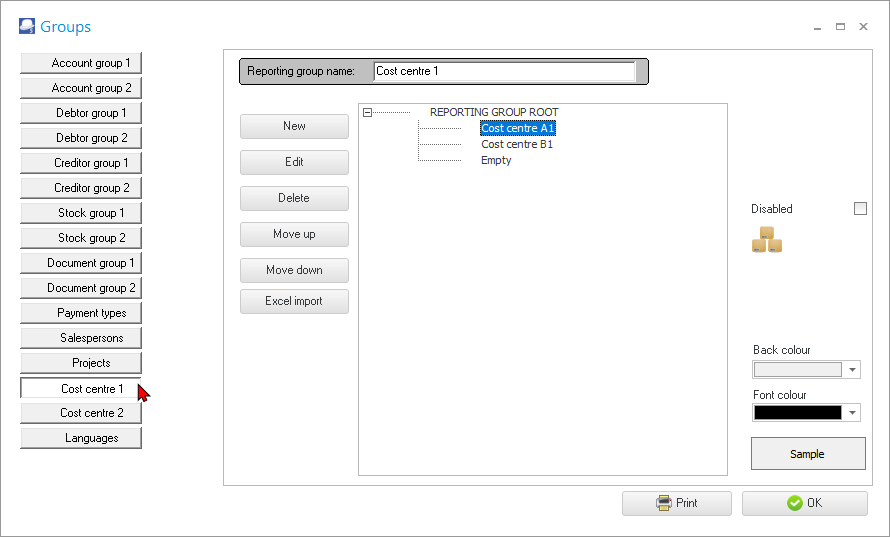Toggle the Disabled checkbox
Image resolution: width=890 pixels, height=537 pixels.
pyautogui.click(x=860, y=209)
